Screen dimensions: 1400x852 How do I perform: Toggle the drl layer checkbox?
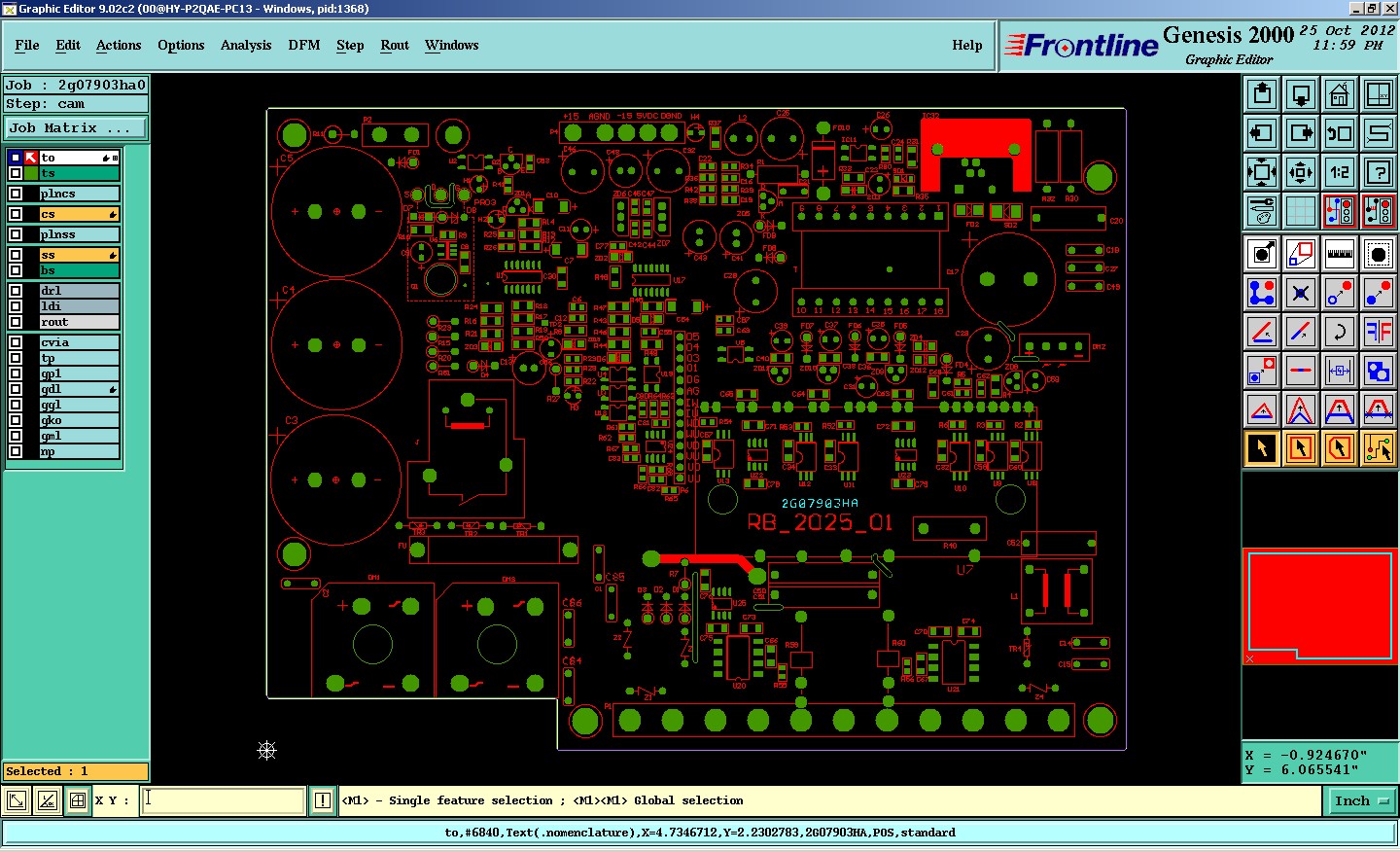[16, 291]
